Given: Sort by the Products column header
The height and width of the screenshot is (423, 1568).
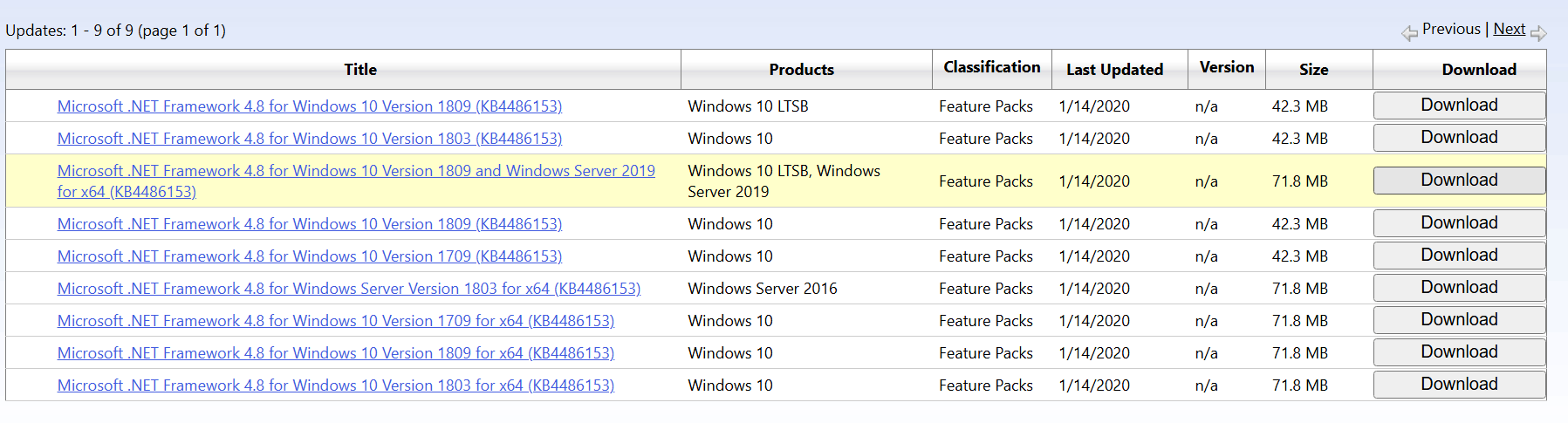Looking at the screenshot, I should [x=801, y=69].
